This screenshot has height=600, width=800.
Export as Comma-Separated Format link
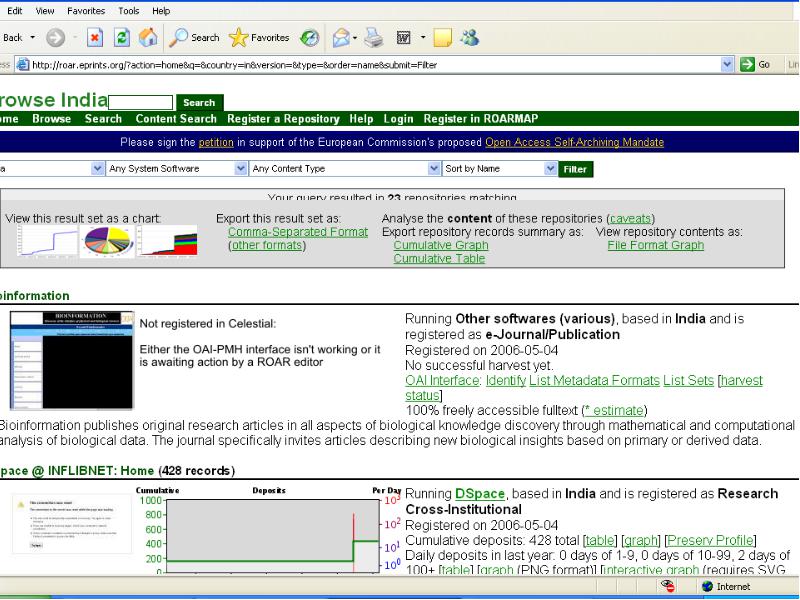pyautogui.click(x=298, y=232)
